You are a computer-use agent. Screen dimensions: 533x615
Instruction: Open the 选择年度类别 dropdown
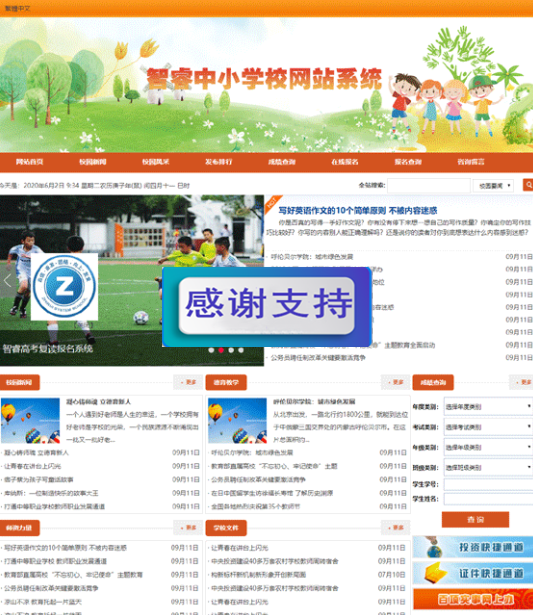pos(488,407)
